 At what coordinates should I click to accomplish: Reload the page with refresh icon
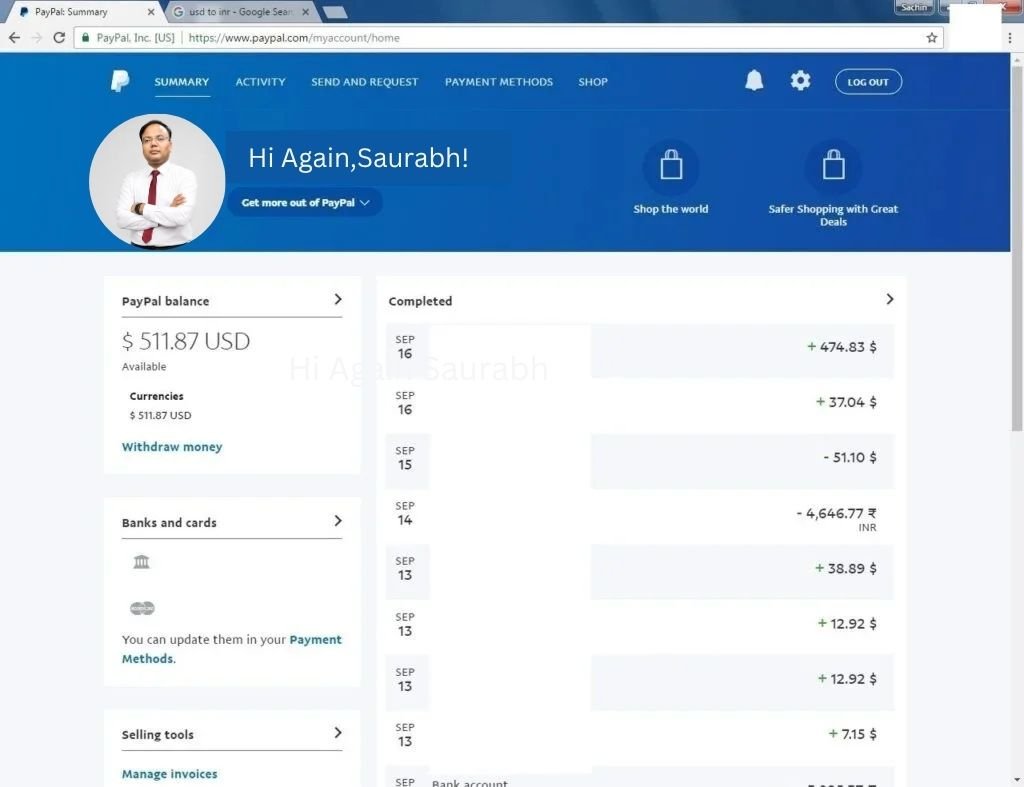[x=59, y=37]
